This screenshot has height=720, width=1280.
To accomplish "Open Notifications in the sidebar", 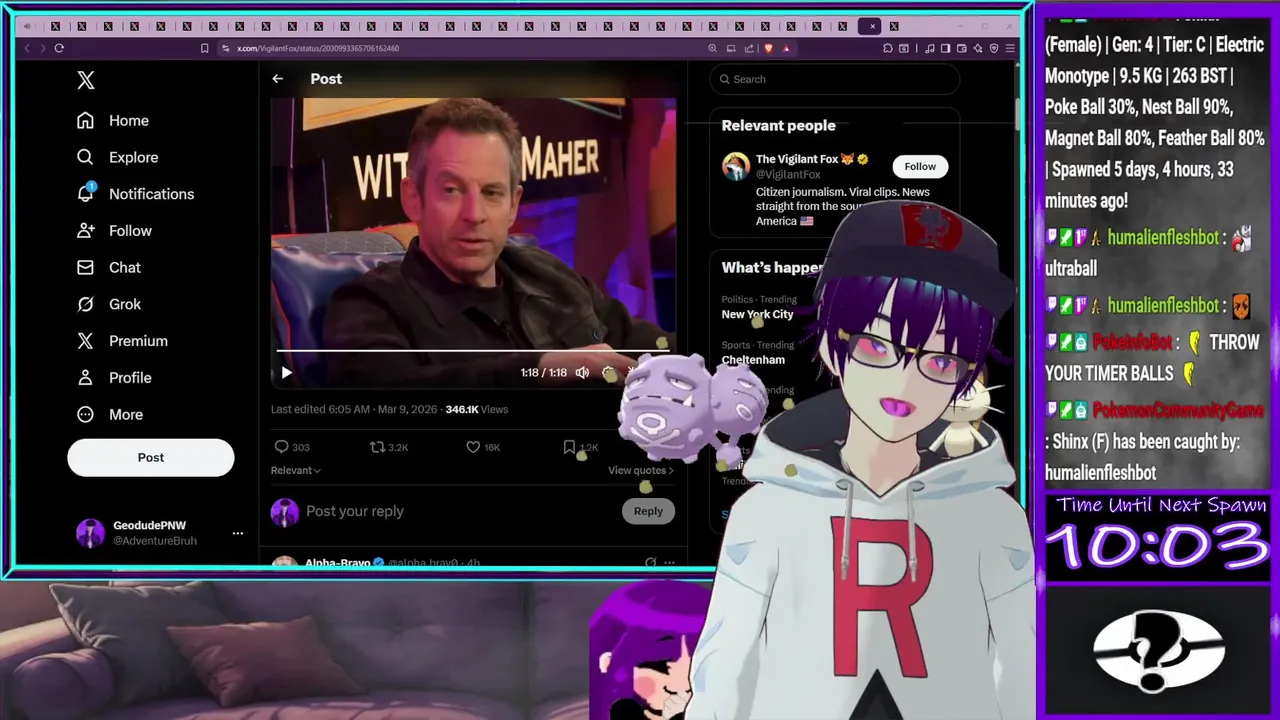I will tap(135, 194).
